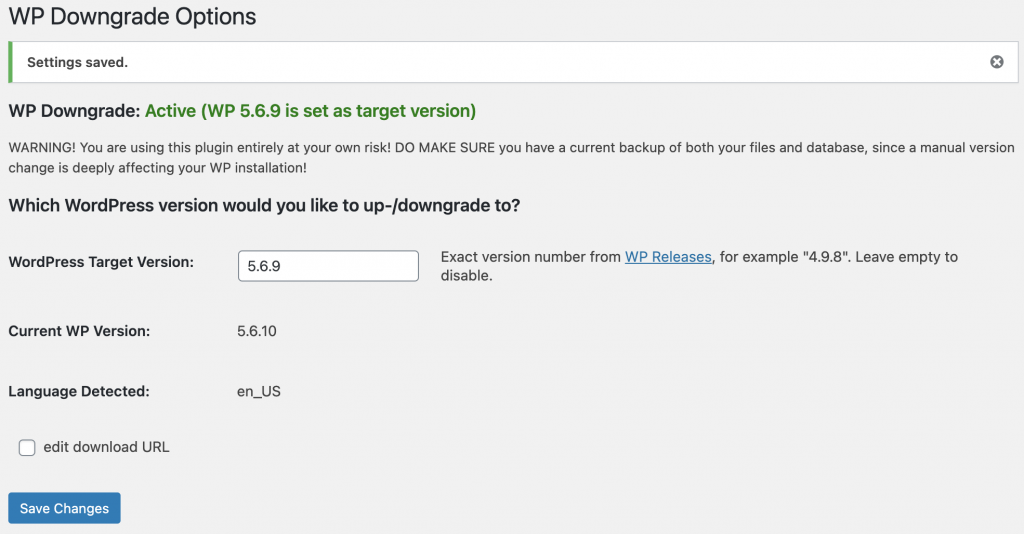The image size is (1024, 534).
Task: Dismiss the Settings saved notice
Action: click(x=996, y=62)
